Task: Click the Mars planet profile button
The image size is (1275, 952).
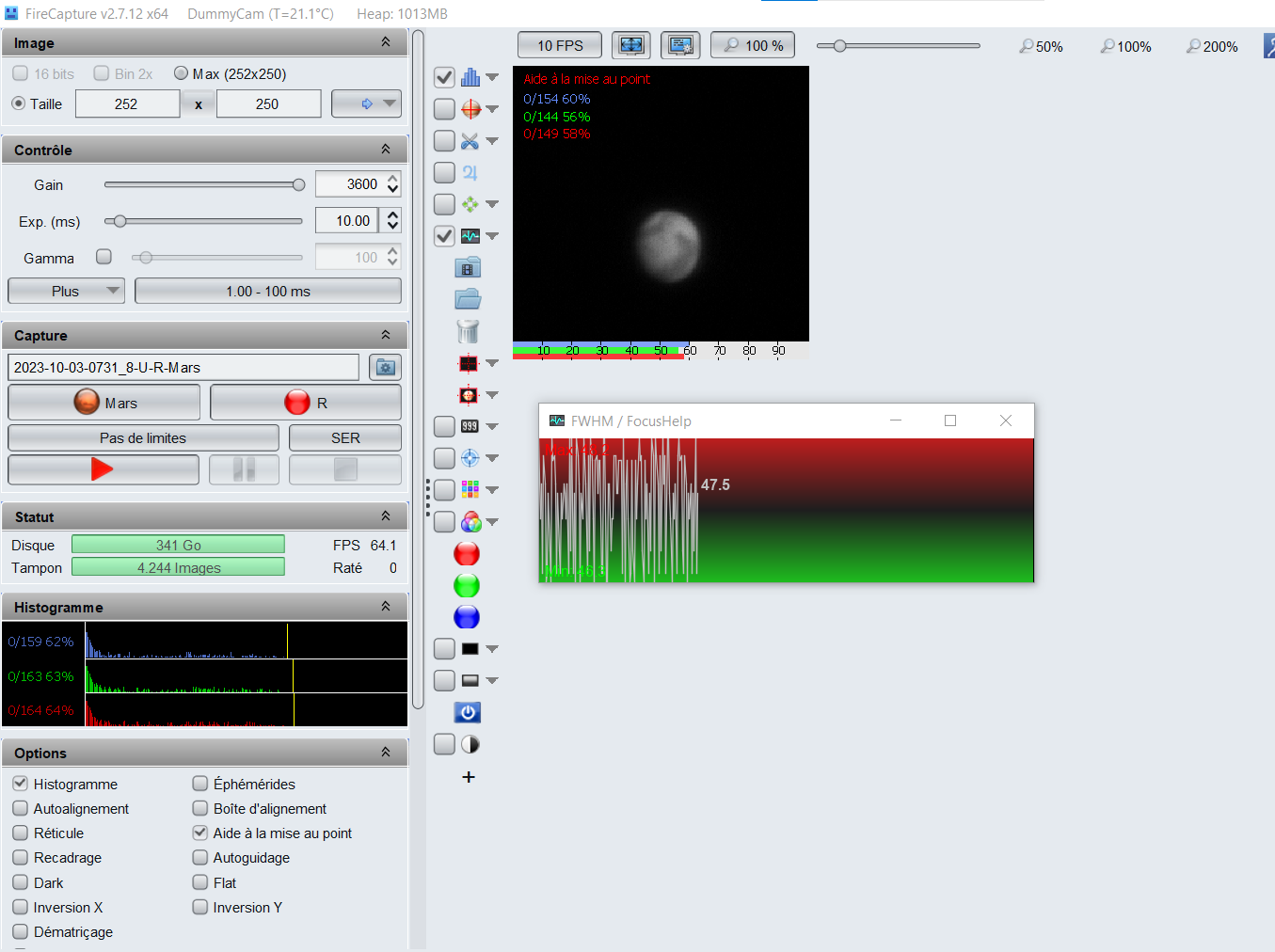Action: pyautogui.click(x=104, y=403)
